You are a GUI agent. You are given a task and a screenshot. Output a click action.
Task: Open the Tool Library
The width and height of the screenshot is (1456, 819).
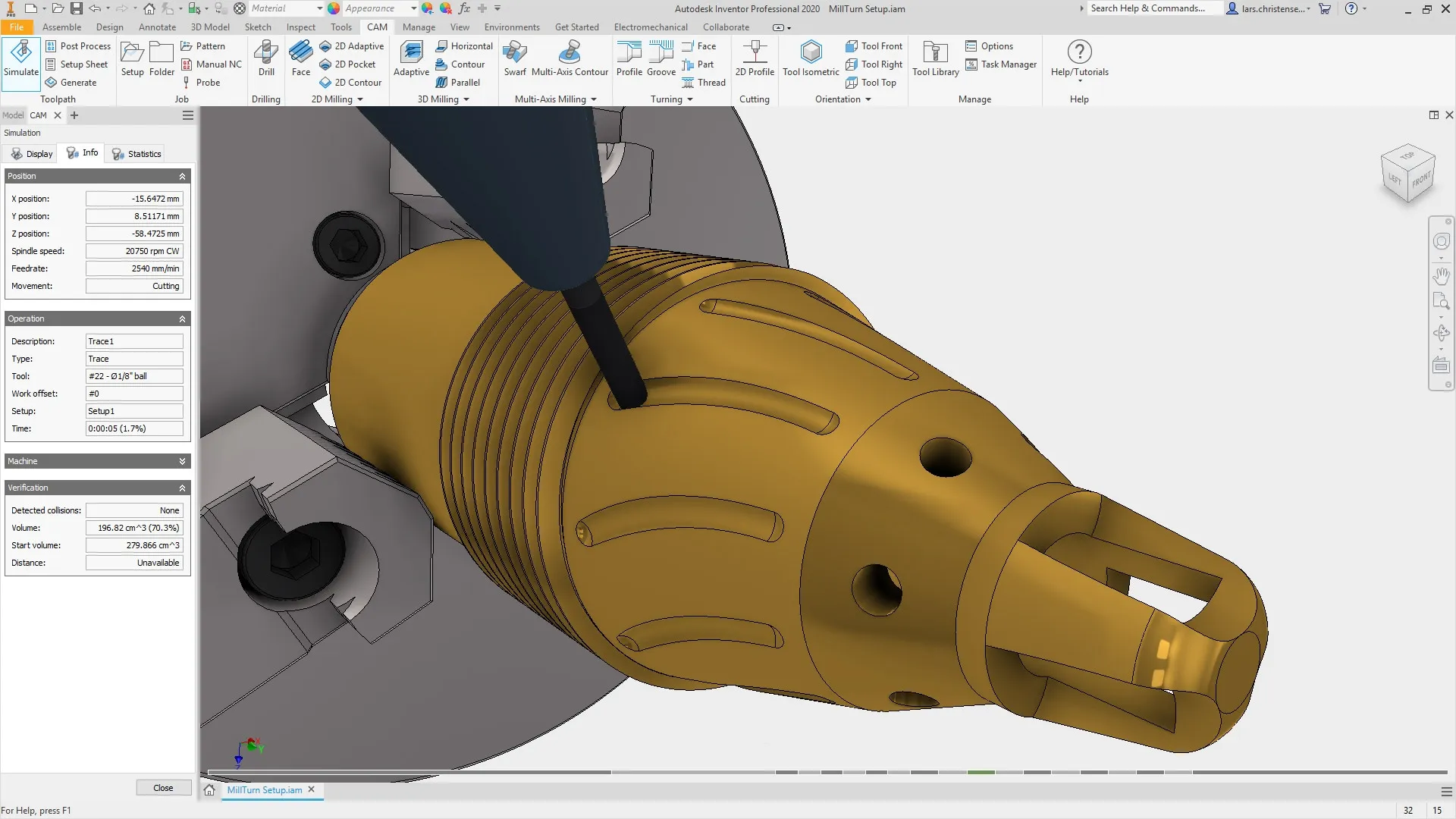pyautogui.click(x=934, y=59)
